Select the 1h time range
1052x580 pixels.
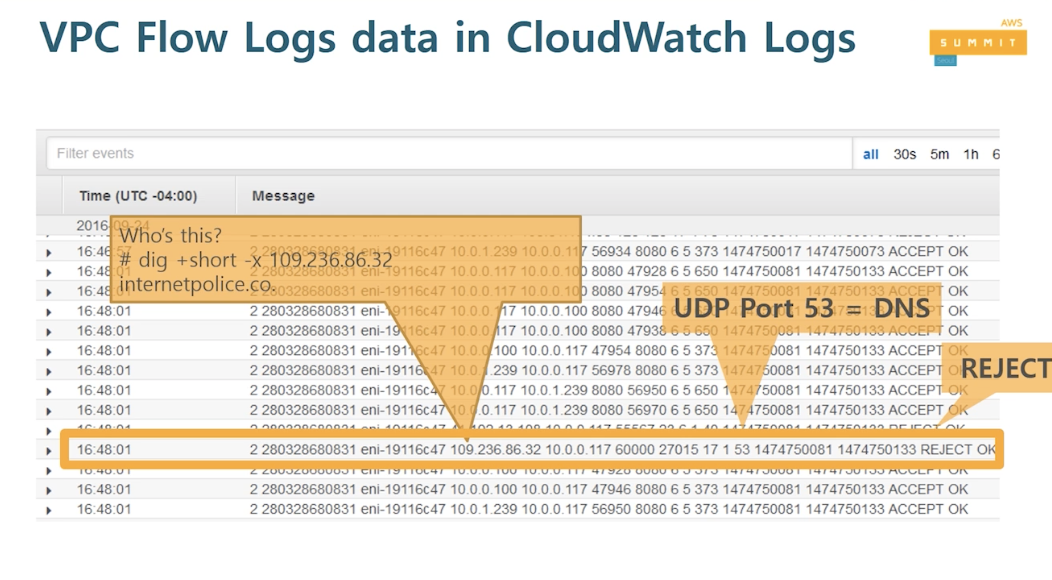[971, 154]
